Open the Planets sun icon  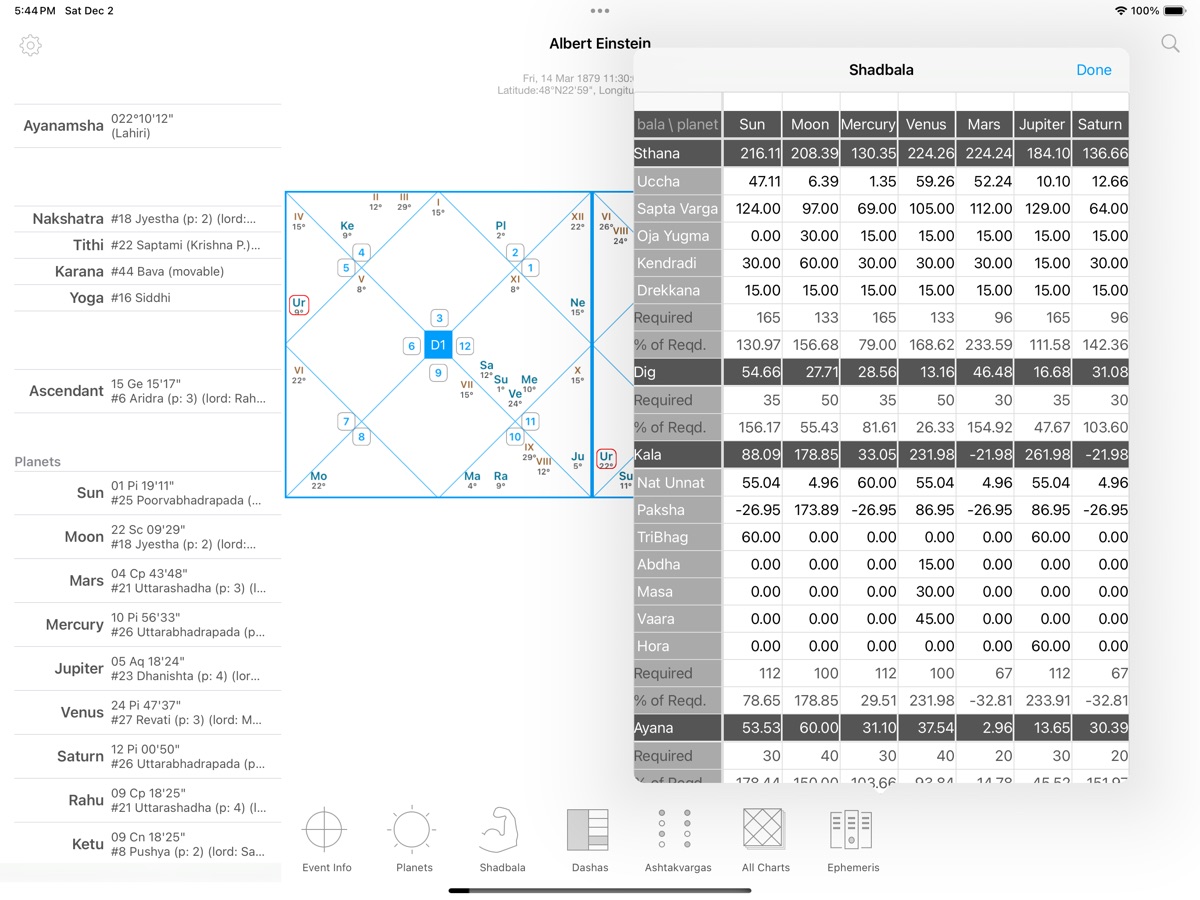(413, 830)
